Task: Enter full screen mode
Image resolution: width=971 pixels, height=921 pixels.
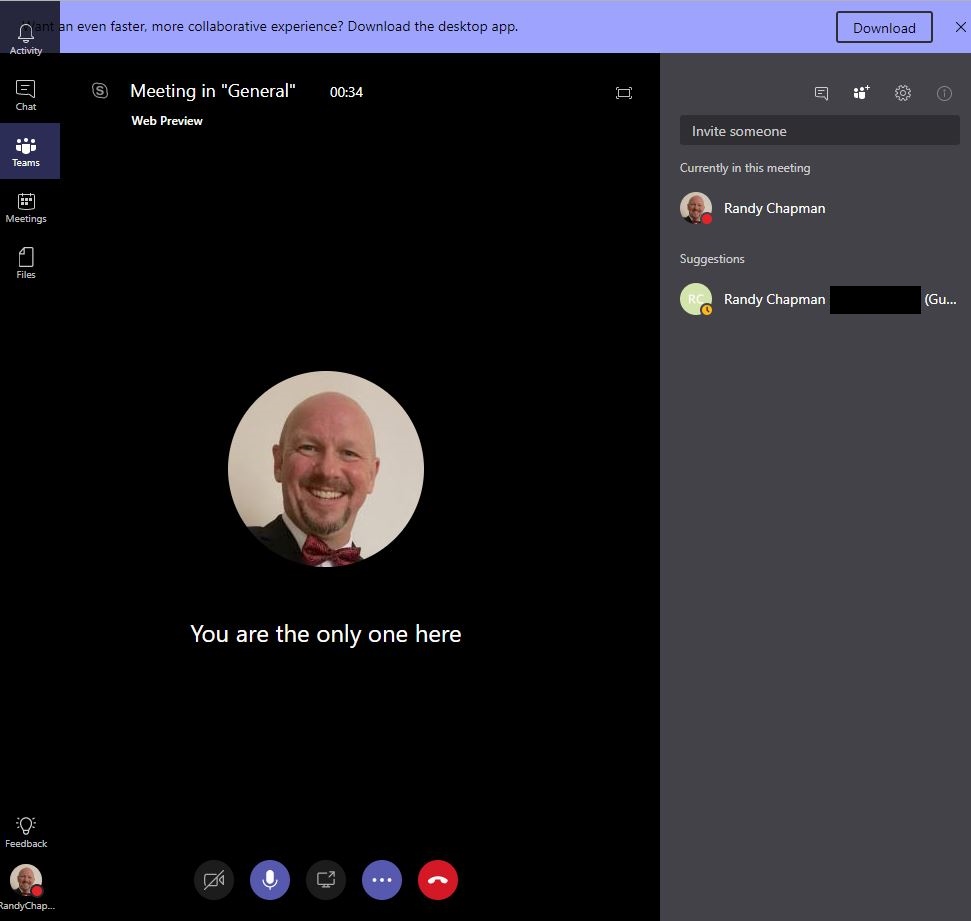Action: click(624, 93)
